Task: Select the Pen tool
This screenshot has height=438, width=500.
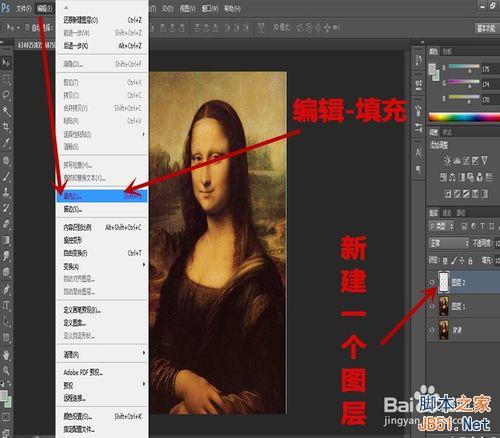Action: [6, 289]
